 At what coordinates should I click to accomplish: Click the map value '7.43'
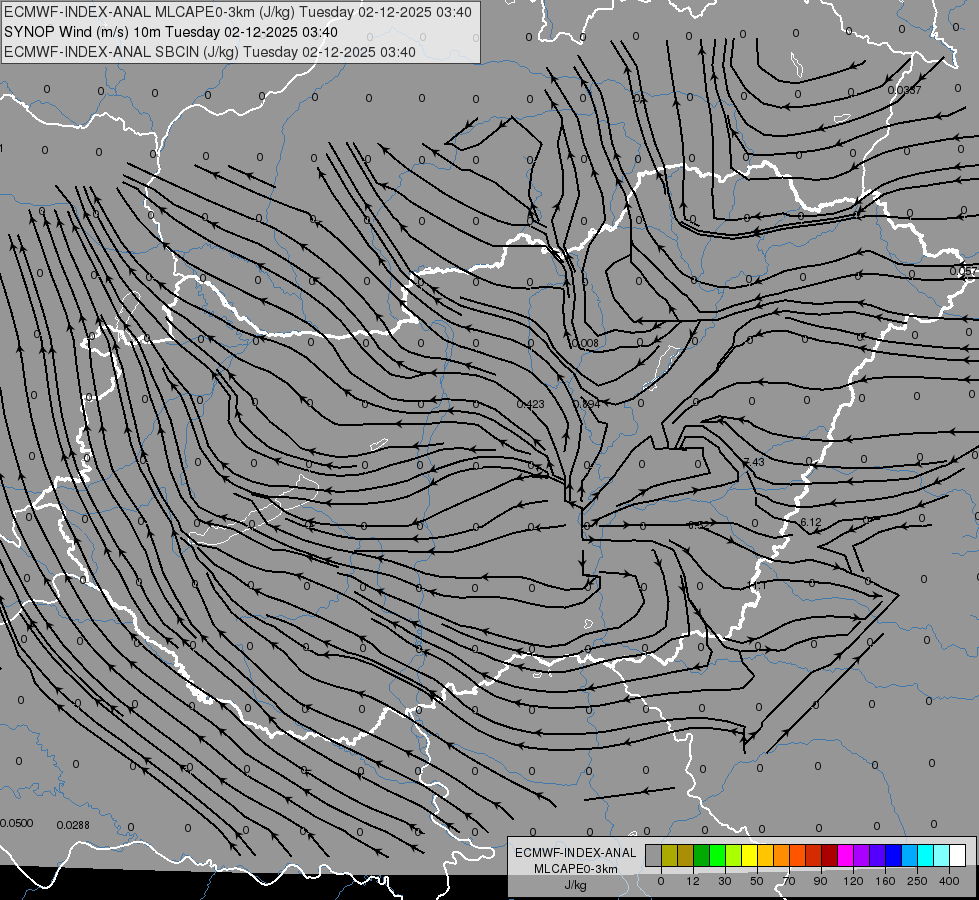[x=754, y=462]
